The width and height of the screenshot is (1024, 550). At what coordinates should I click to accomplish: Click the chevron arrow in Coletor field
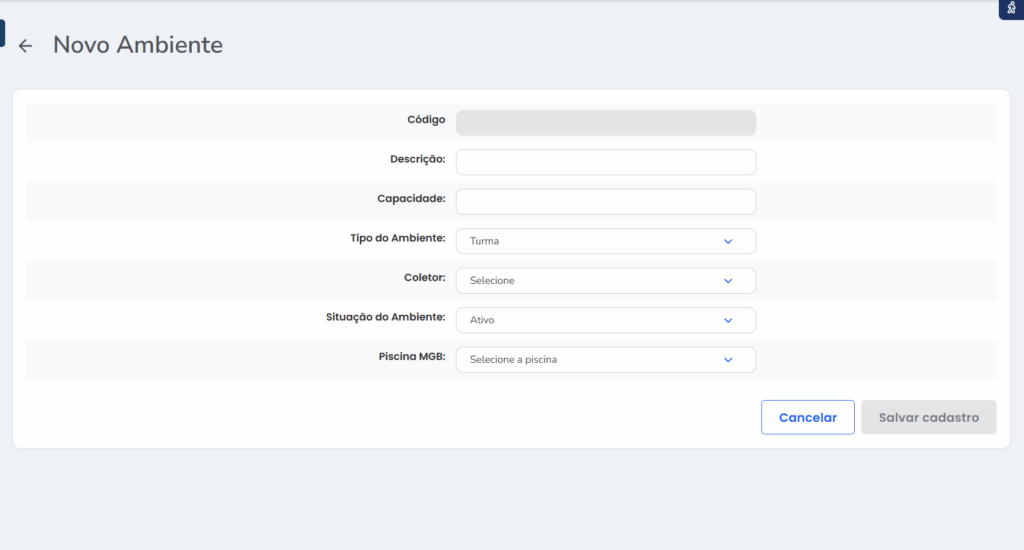[x=728, y=281]
